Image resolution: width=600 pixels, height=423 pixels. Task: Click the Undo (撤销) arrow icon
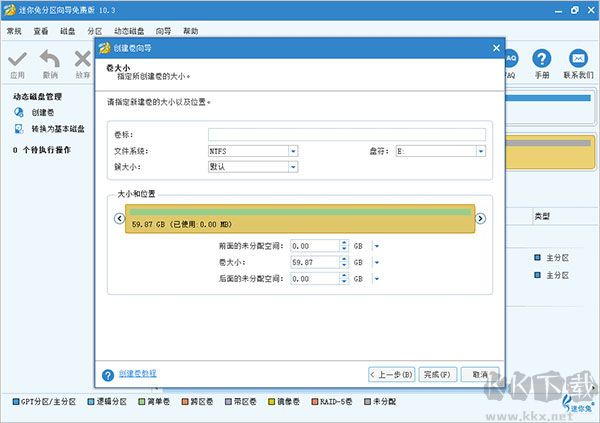point(50,59)
